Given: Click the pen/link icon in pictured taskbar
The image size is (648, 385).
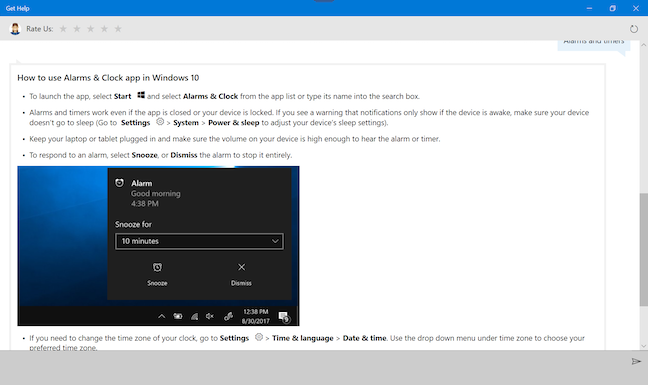Looking at the screenshot, I should (228, 316).
